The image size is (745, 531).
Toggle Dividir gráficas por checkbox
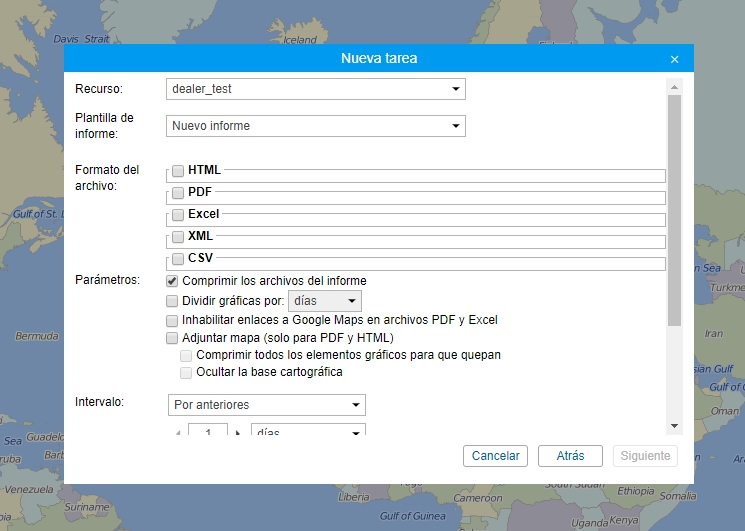[x=173, y=301]
